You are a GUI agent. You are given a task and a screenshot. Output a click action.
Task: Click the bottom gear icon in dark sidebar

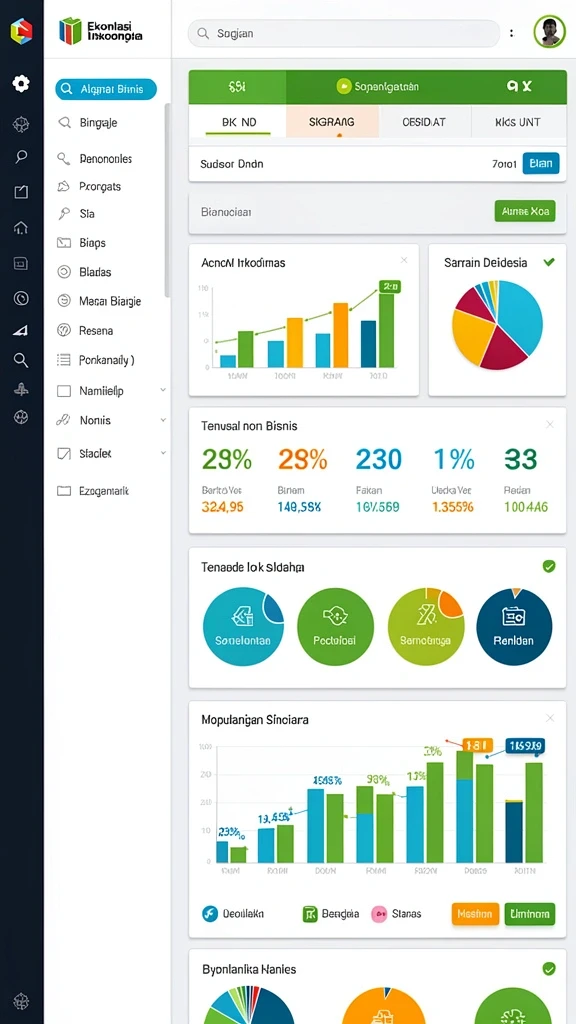point(21,1001)
